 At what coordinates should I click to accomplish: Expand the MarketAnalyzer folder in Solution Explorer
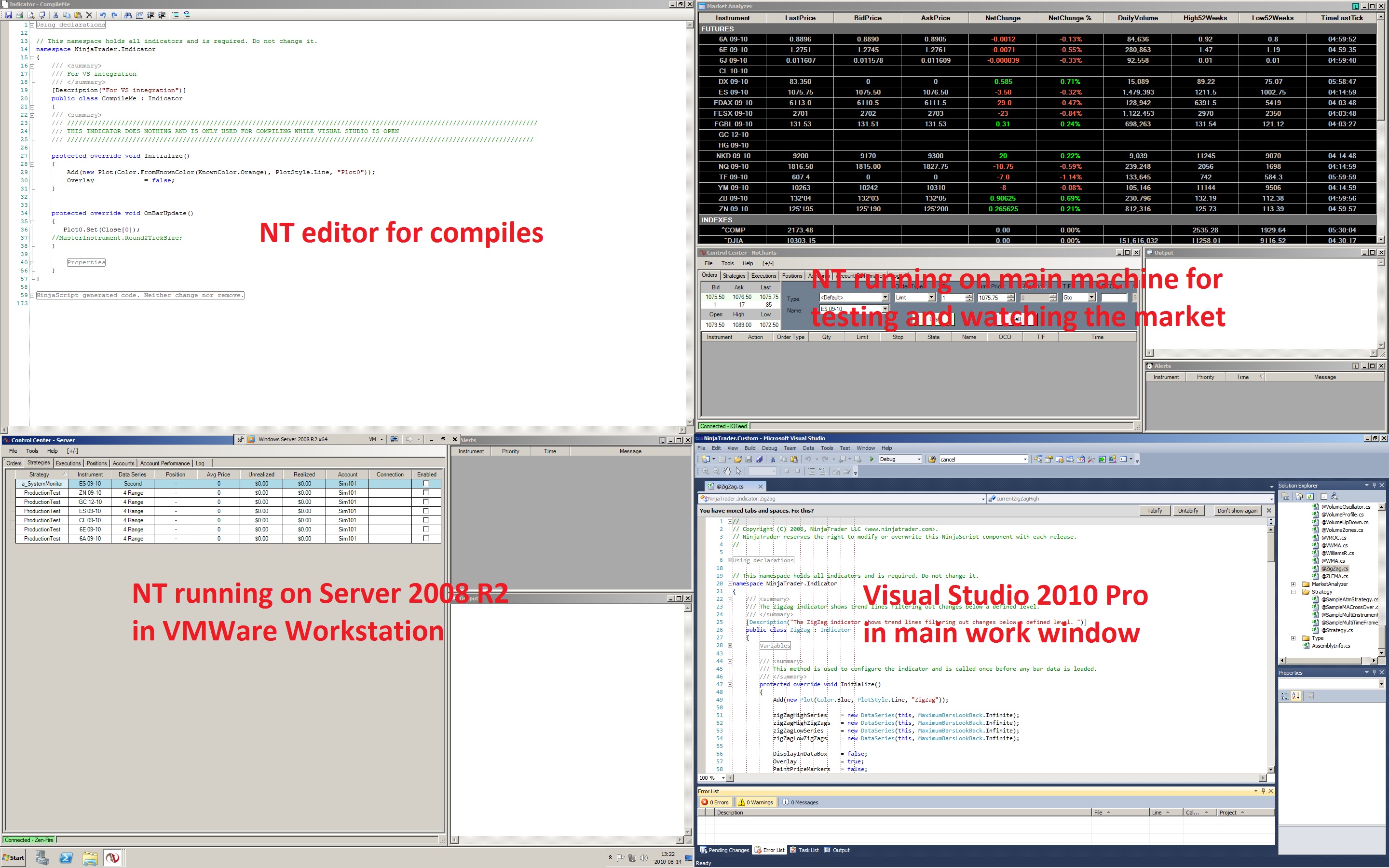(1293, 584)
